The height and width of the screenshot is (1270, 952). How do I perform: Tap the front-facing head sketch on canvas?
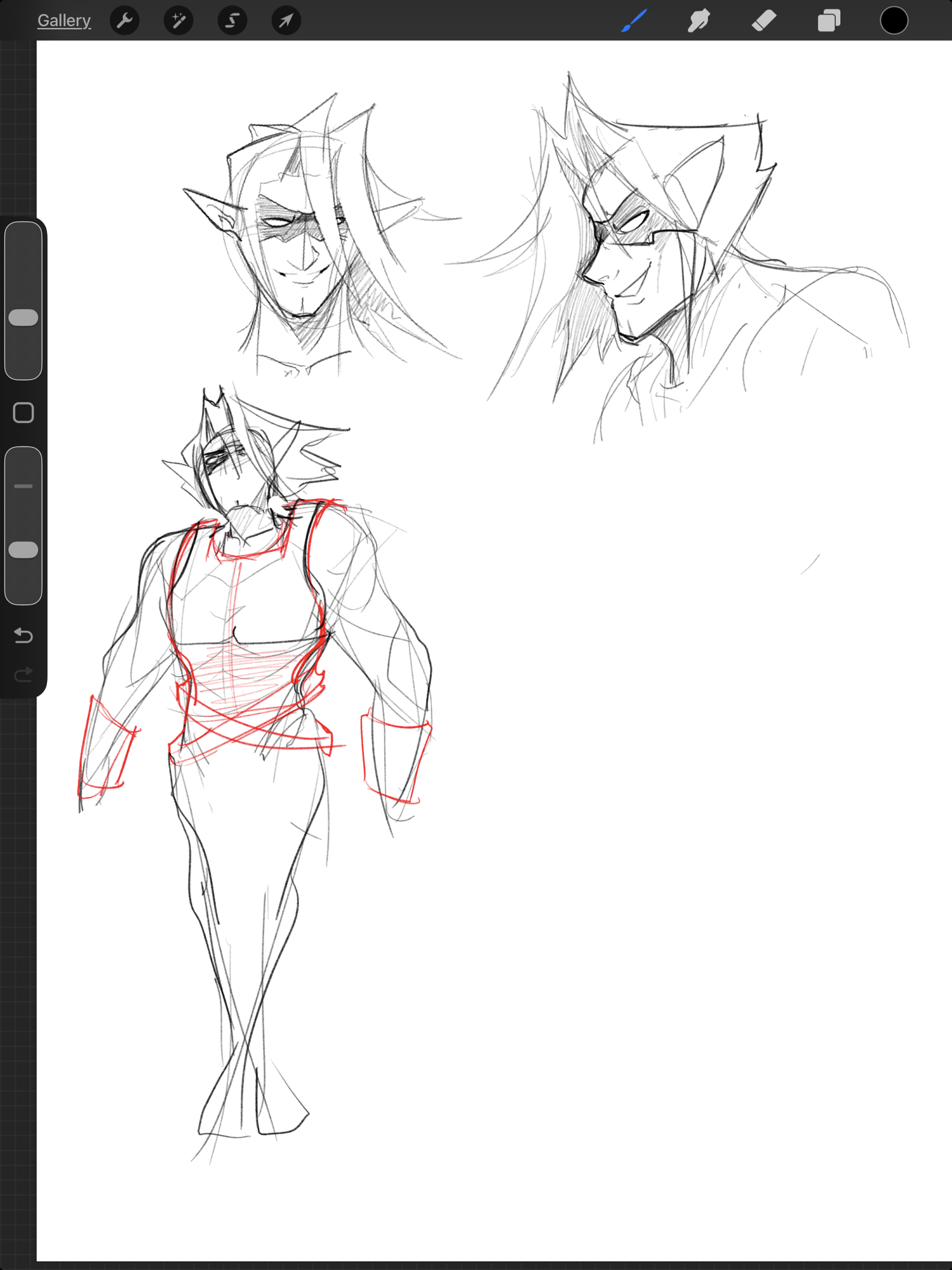302,248
